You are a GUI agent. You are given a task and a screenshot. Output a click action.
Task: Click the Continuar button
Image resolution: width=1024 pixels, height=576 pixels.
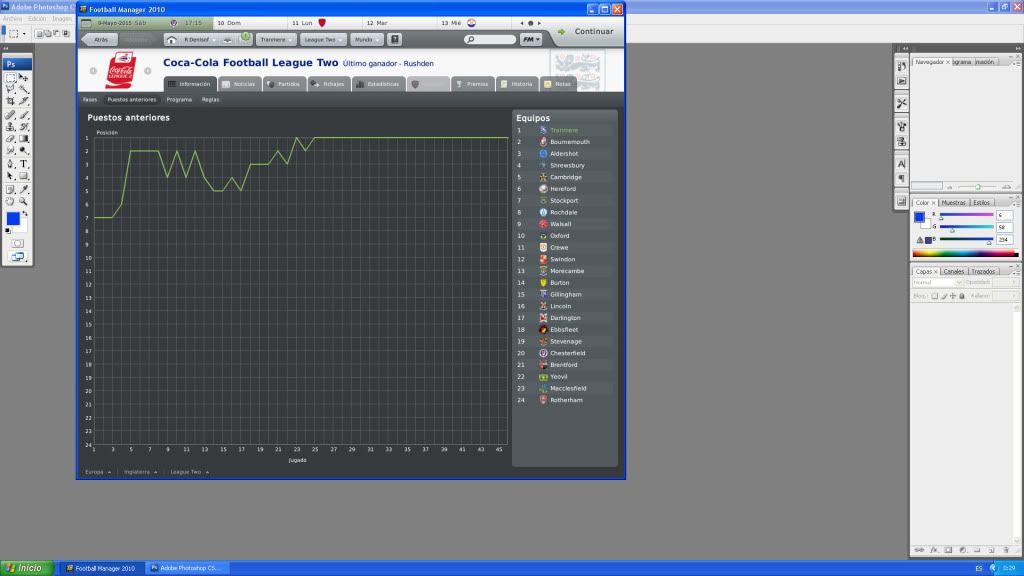[587, 31]
